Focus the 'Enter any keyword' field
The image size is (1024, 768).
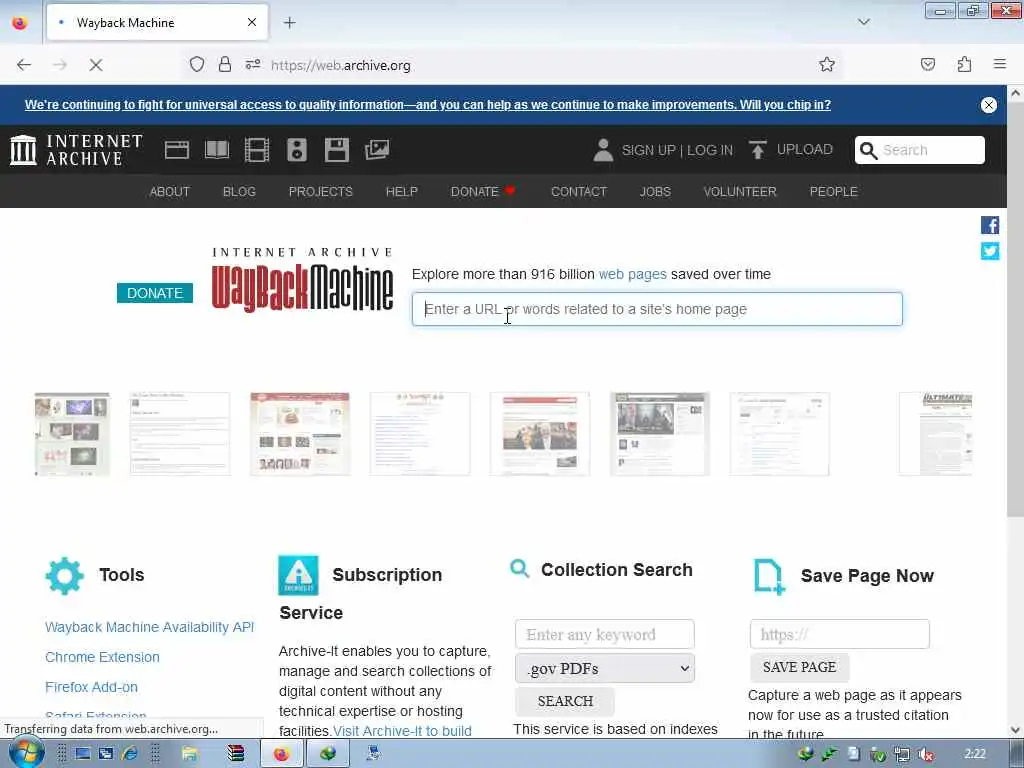605,634
